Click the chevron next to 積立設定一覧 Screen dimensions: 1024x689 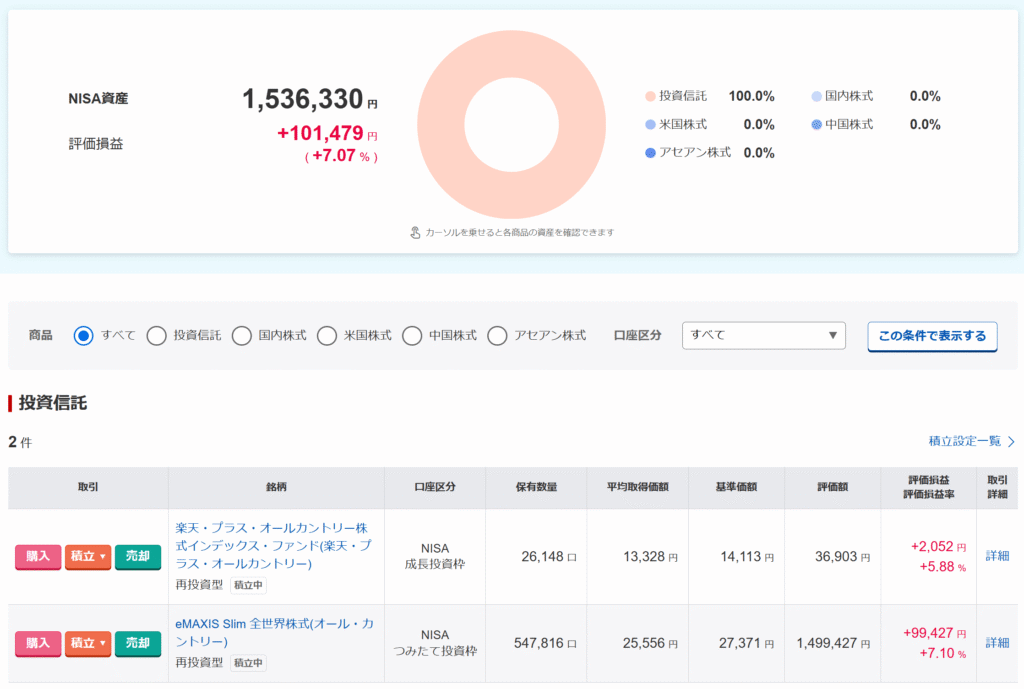(x=1011, y=441)
